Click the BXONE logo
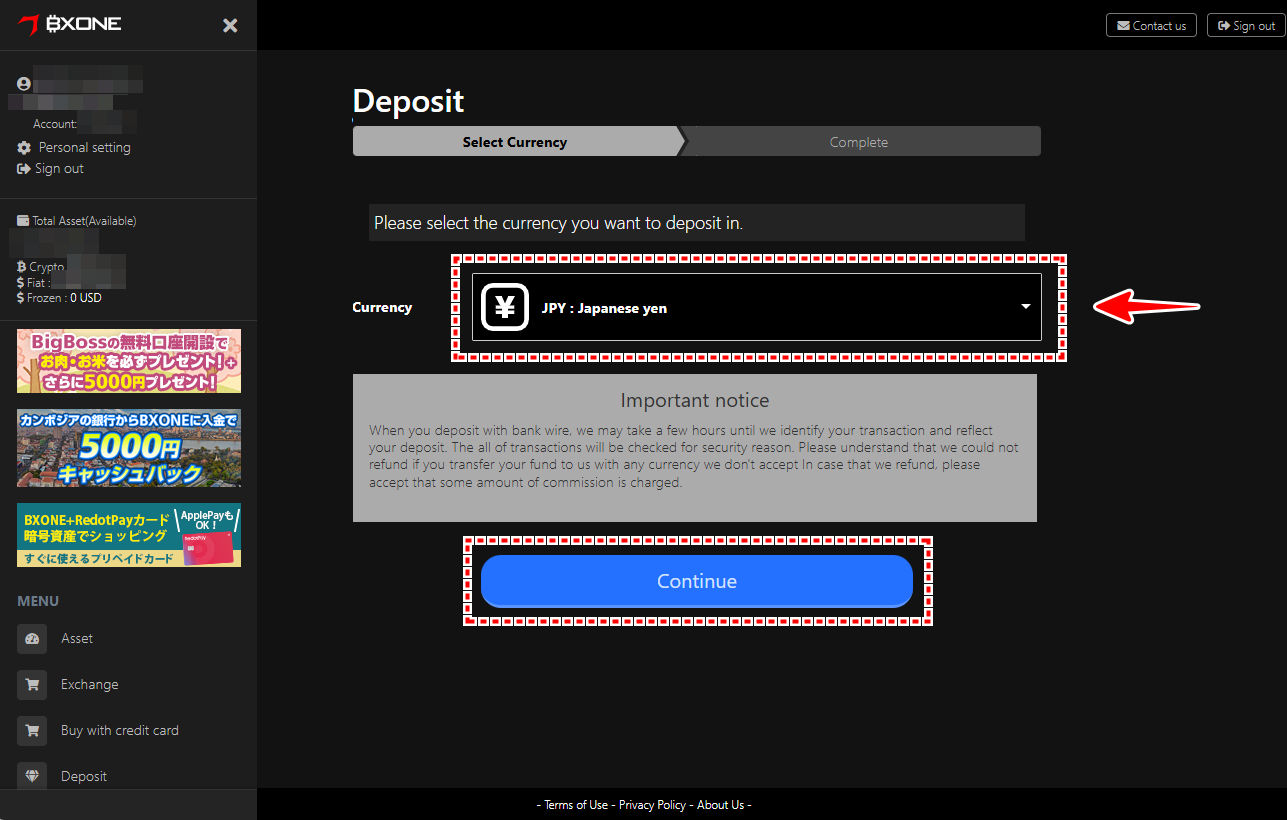Viewport: 1287px width, 820px height. coord(70,24)
